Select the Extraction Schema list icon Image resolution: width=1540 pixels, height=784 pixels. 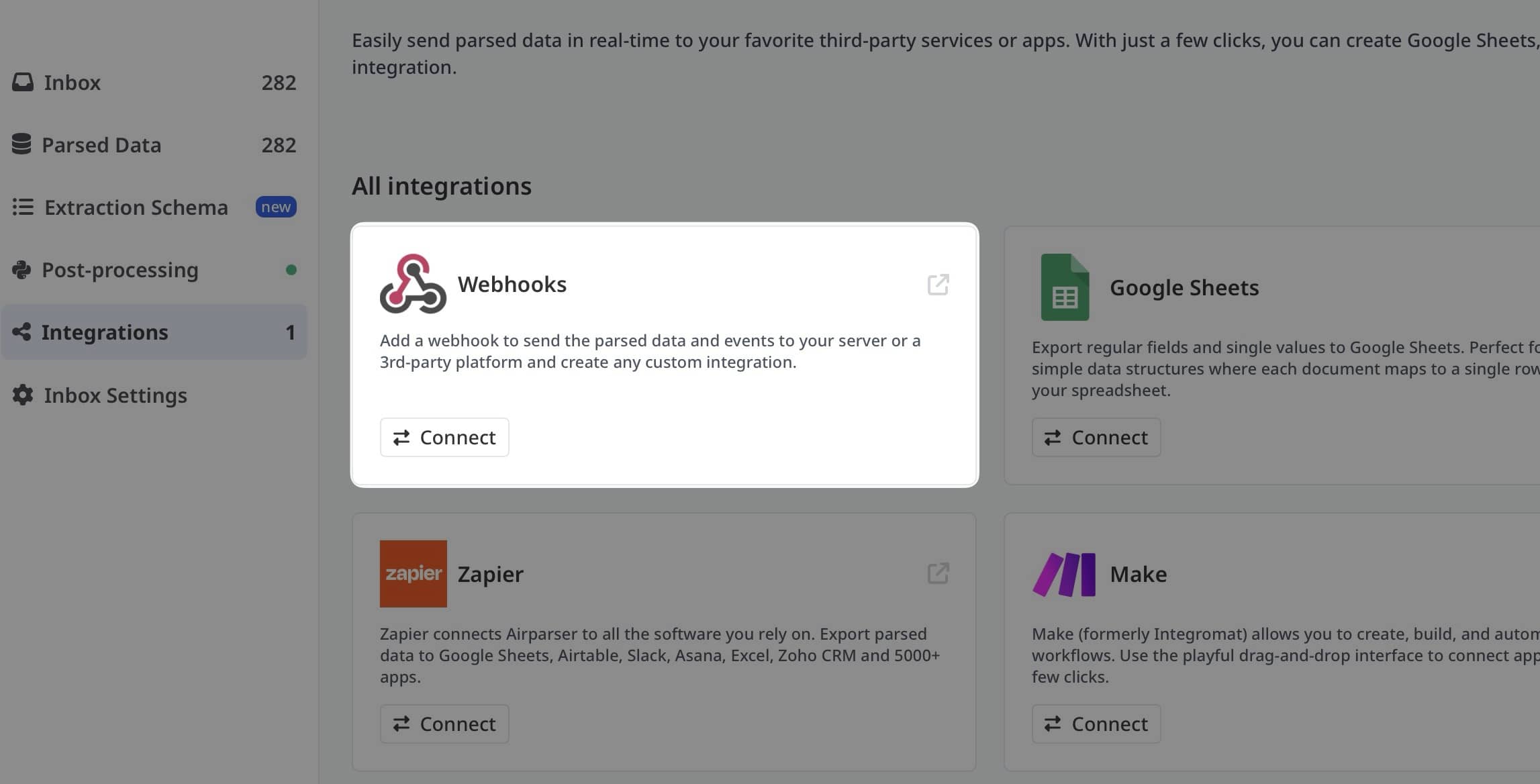point(22,207)
